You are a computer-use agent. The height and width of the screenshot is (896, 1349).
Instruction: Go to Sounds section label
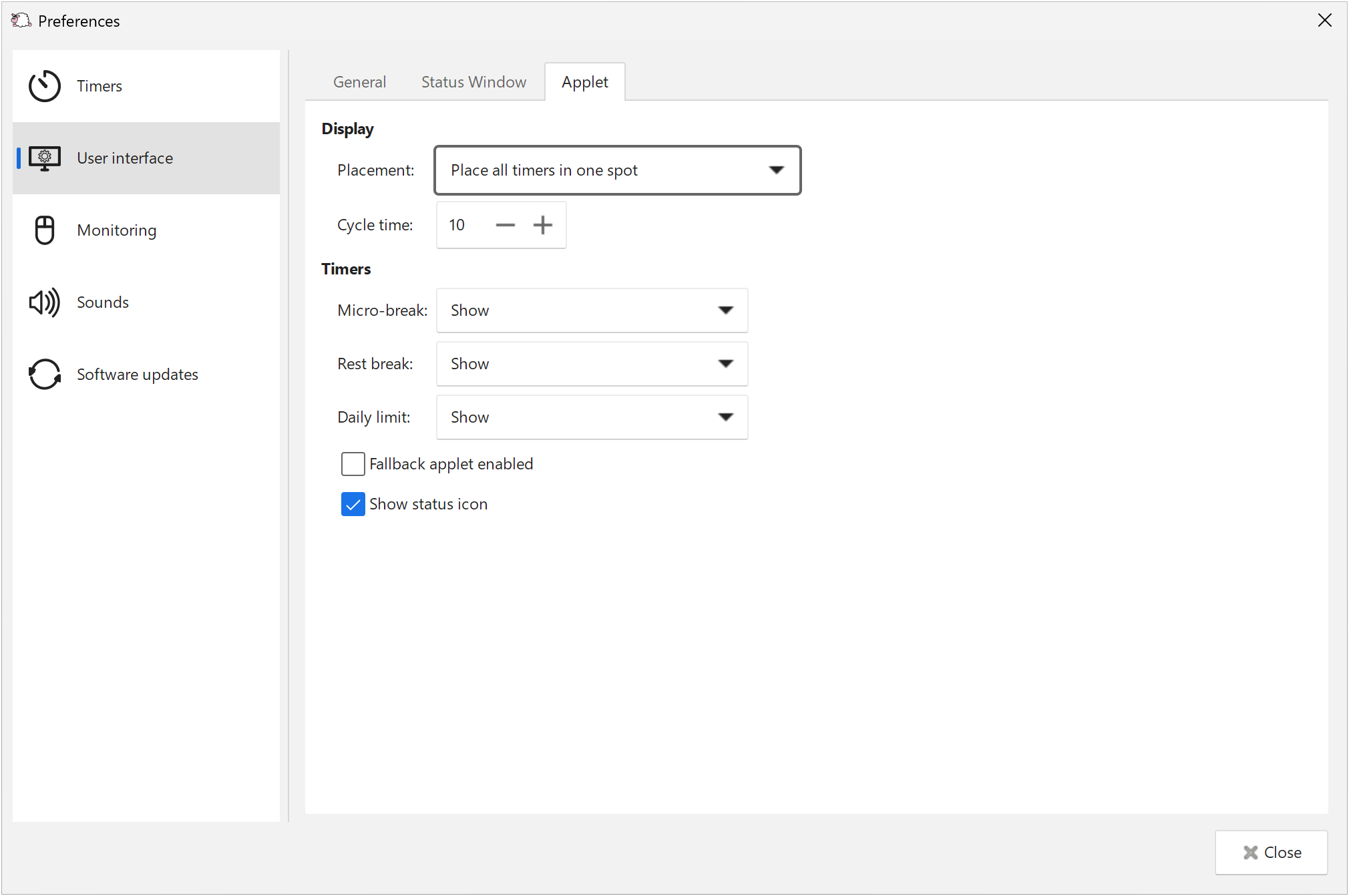(x=103, y=302)
